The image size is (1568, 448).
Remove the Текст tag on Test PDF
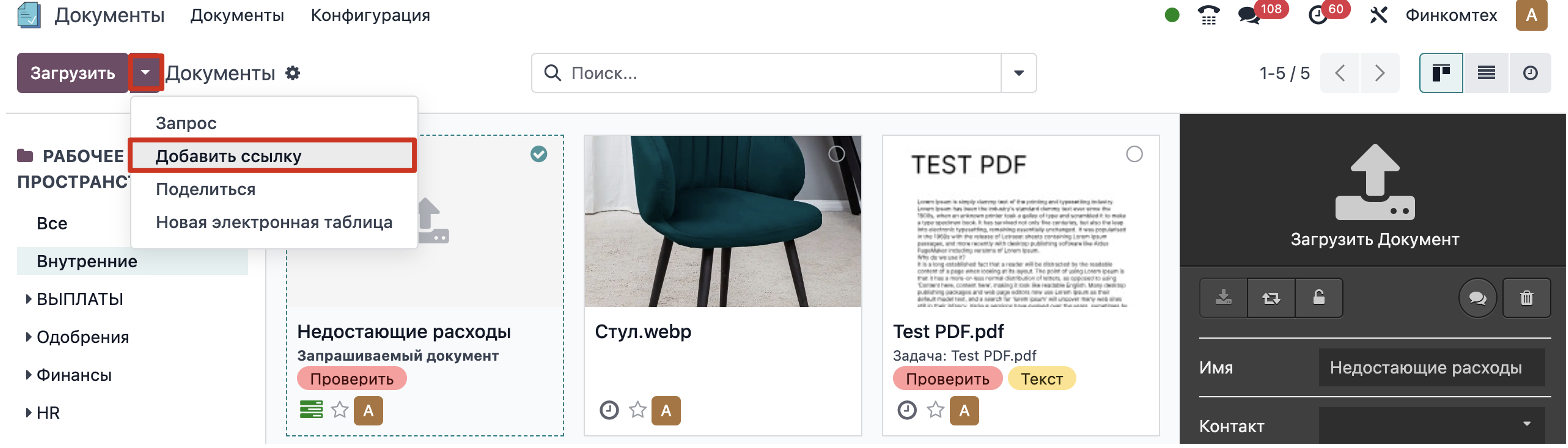(x=1042, y=378)
